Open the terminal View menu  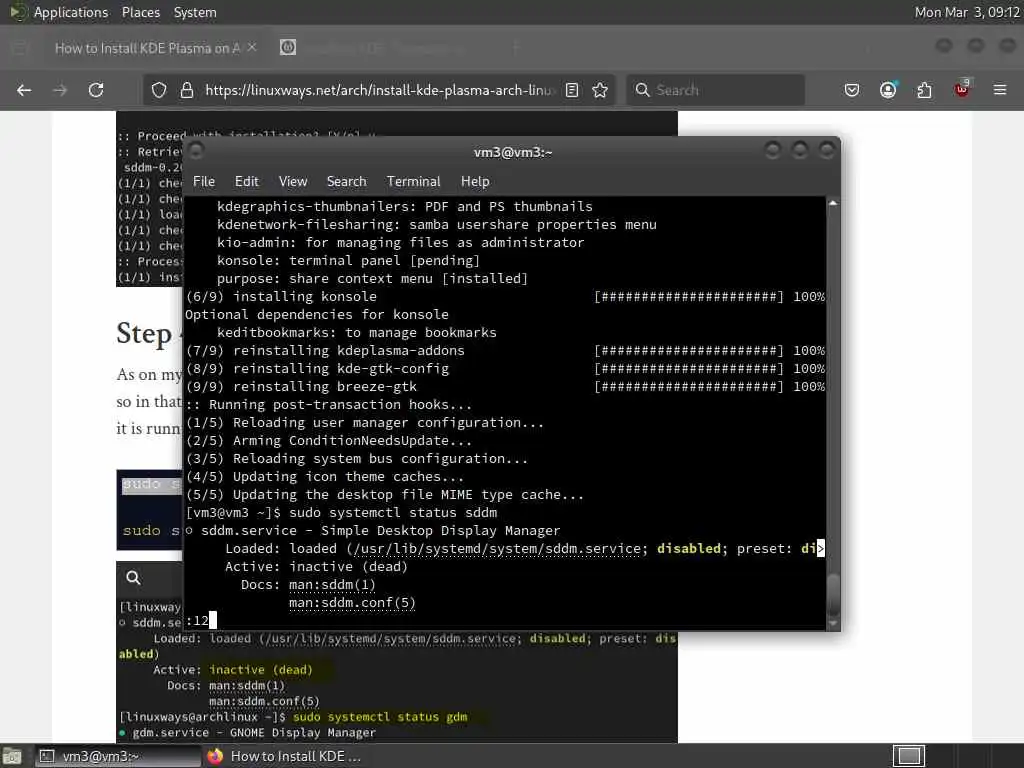pyautogui.click(x=293, y=182)
